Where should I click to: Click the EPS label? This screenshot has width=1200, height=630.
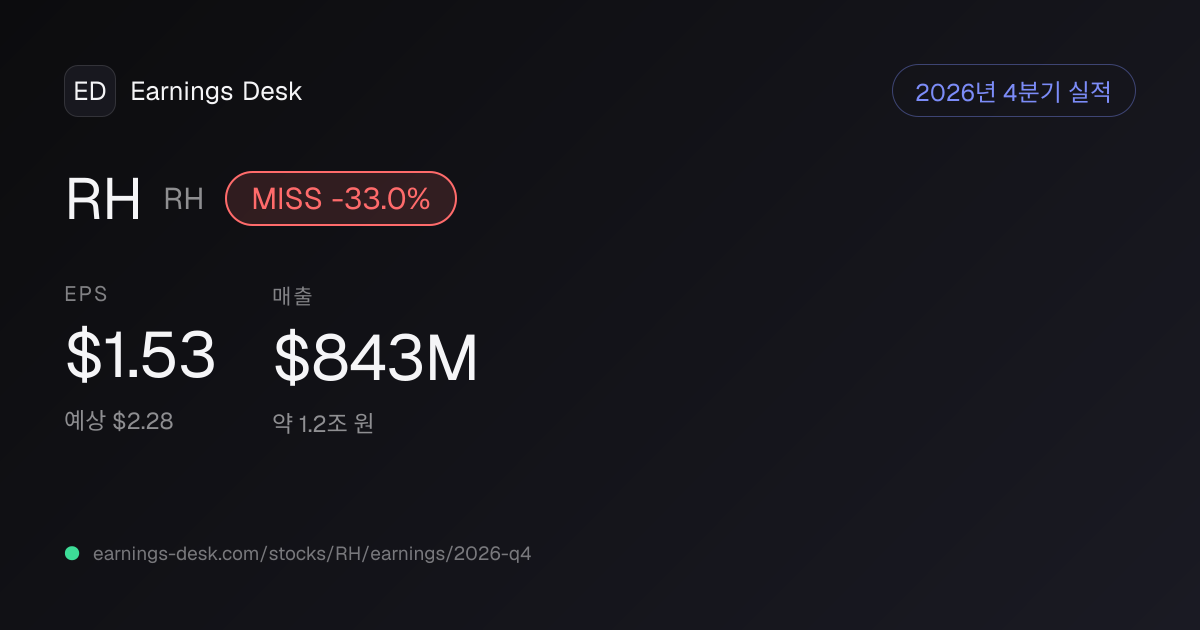pos(86,294)
